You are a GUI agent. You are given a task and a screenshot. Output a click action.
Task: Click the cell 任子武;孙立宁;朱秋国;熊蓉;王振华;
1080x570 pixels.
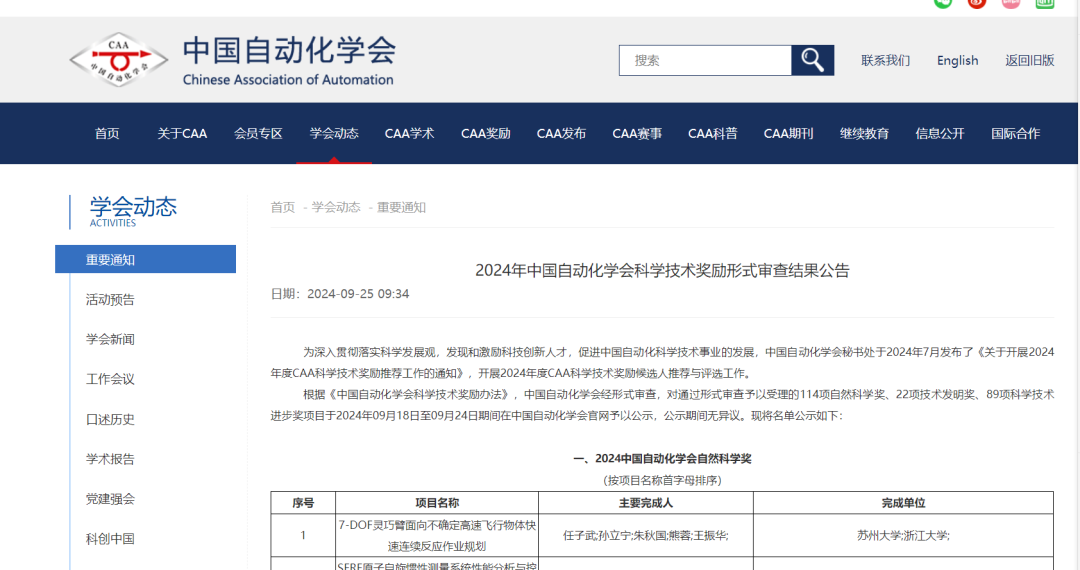pos(645,535)
